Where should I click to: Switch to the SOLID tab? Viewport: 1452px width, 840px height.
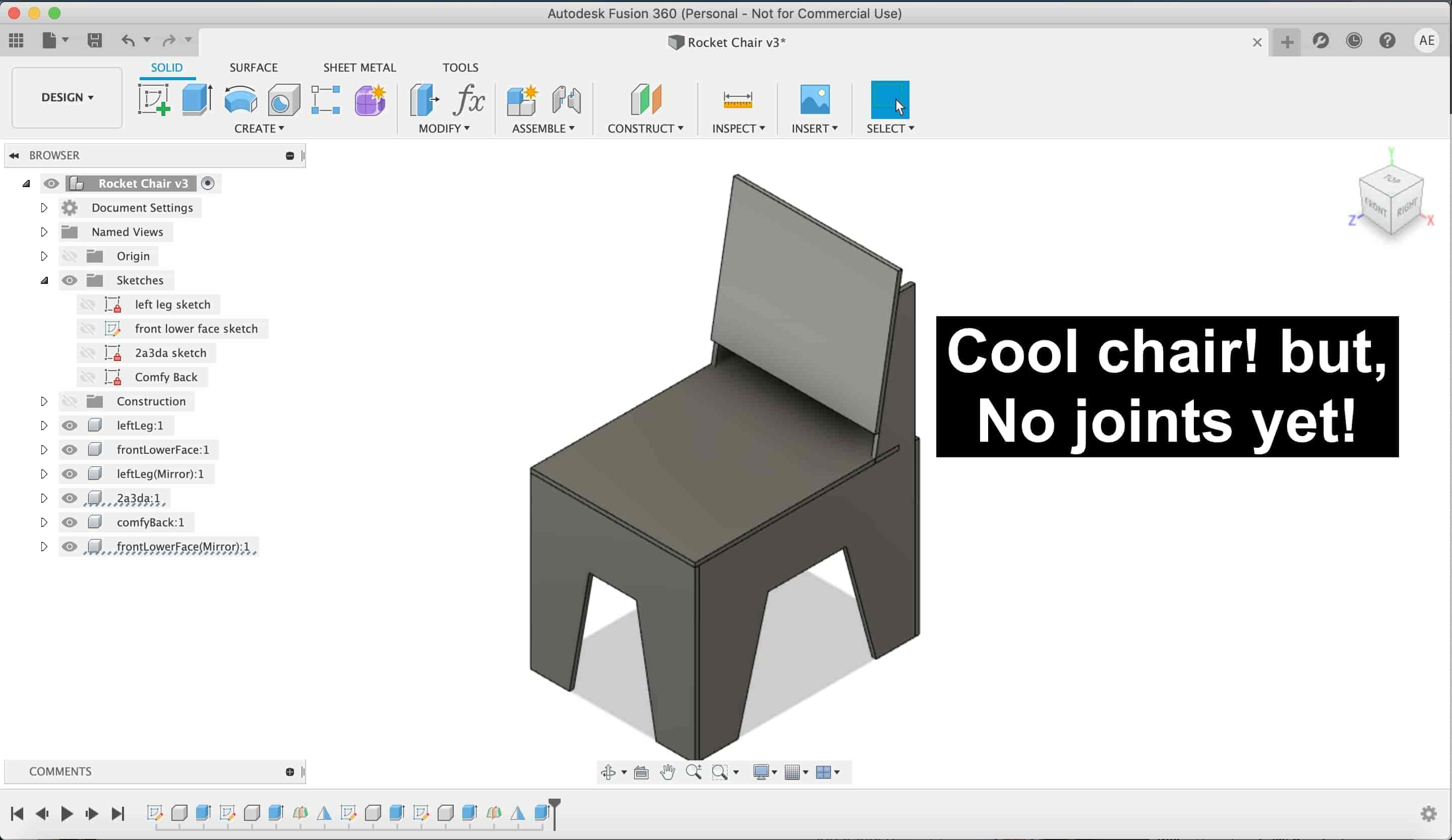166,68
